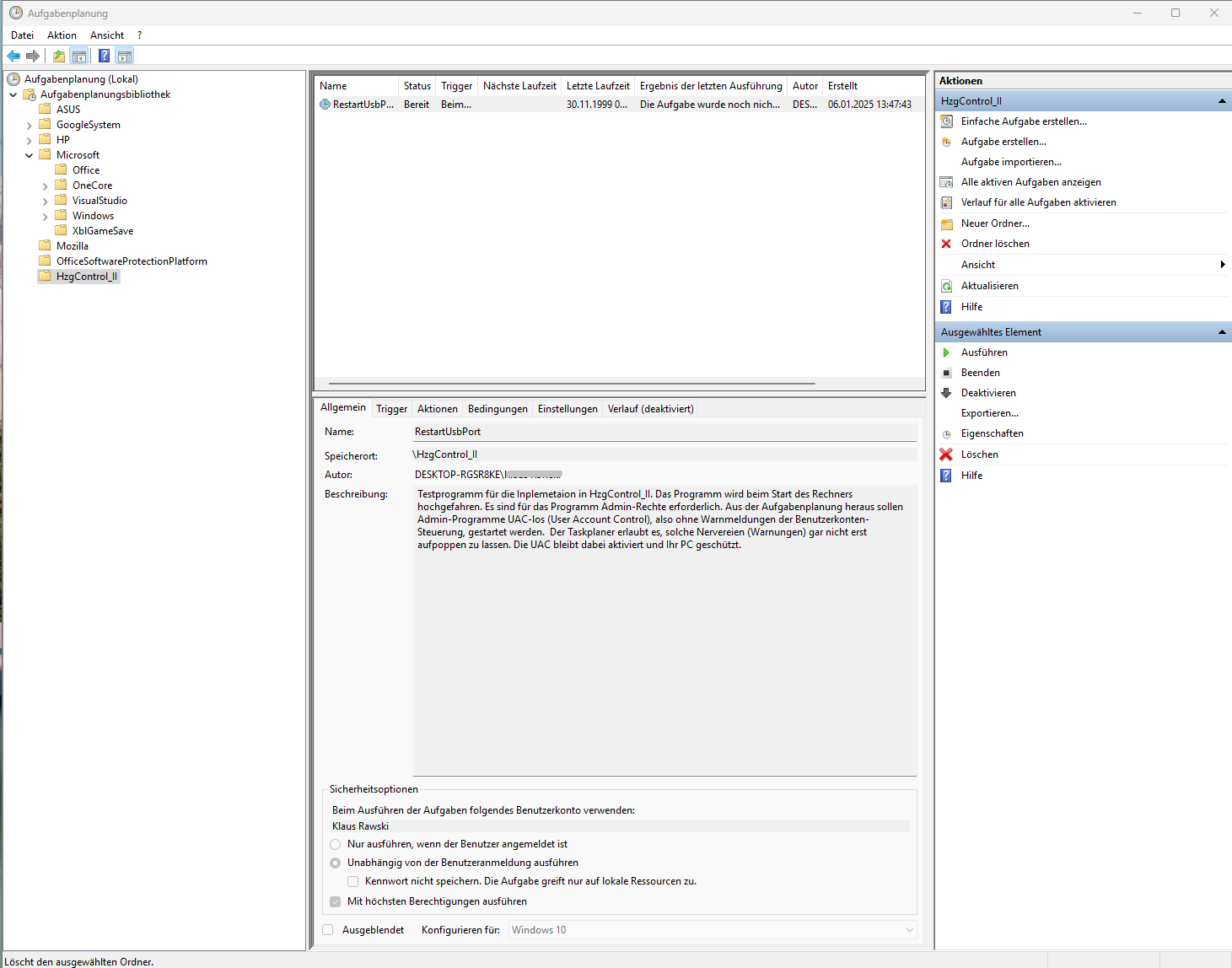Toggle the console tree toolbar icon
Viewport: 1232px width, 968px height.
[x=79, y=56]
